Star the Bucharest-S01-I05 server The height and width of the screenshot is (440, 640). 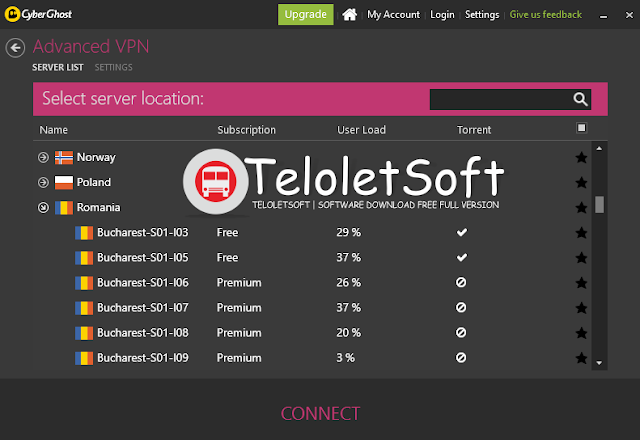(581, 258)
